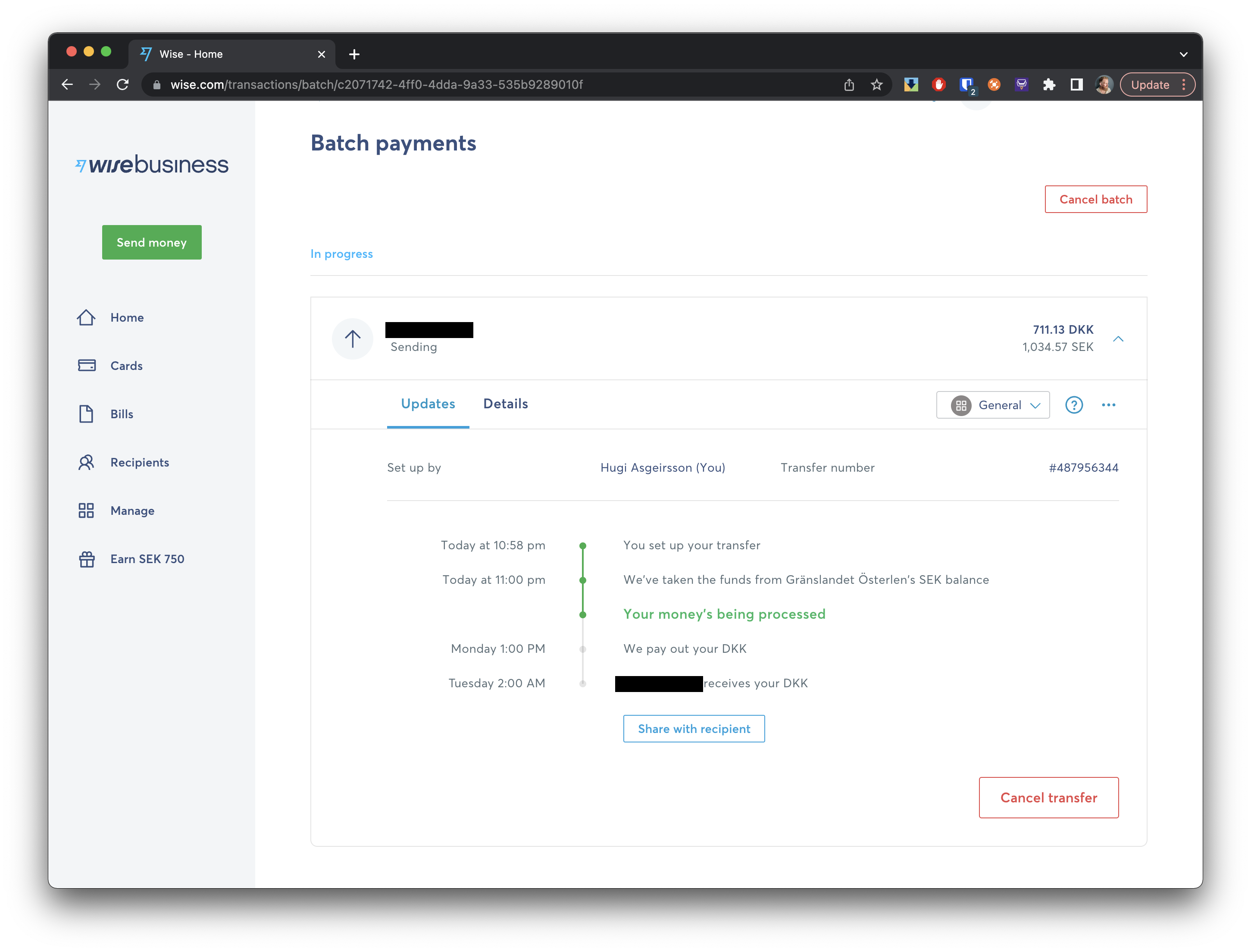Click the Home house icon in sidebar
The width and height of the screenshot is (1251, 952).
[86, 317]
